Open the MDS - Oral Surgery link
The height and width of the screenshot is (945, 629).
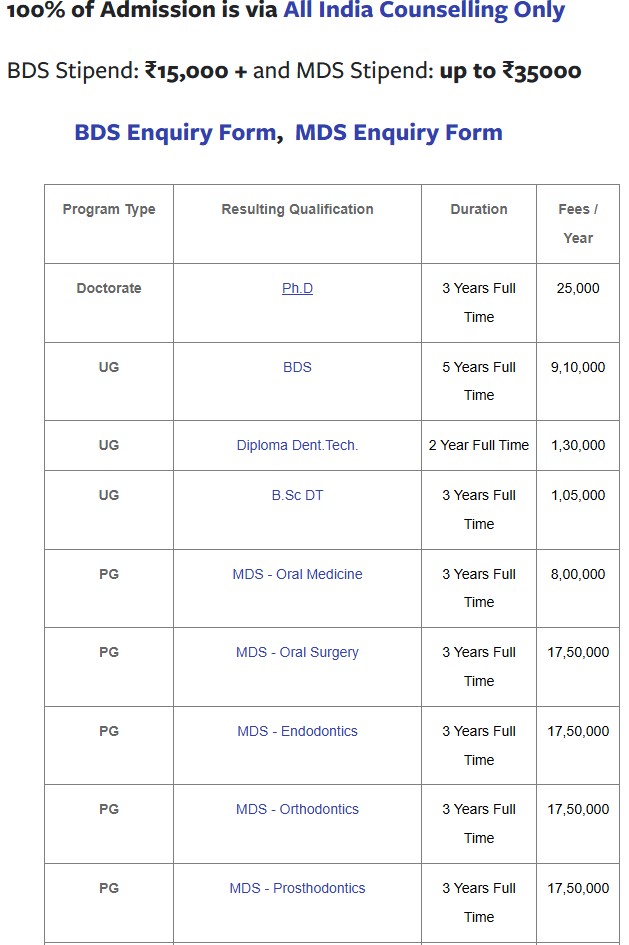point(297,652)
